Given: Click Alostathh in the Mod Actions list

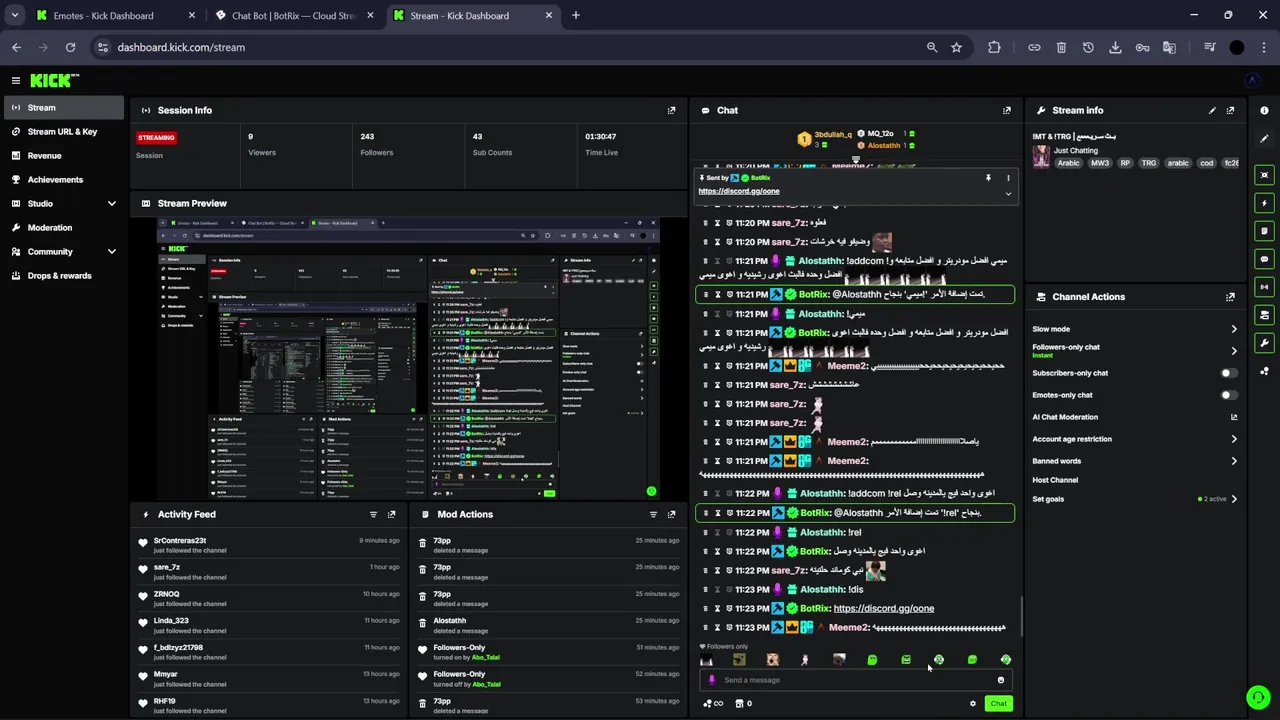Looking at the screenshot, I should click(449, 621).
